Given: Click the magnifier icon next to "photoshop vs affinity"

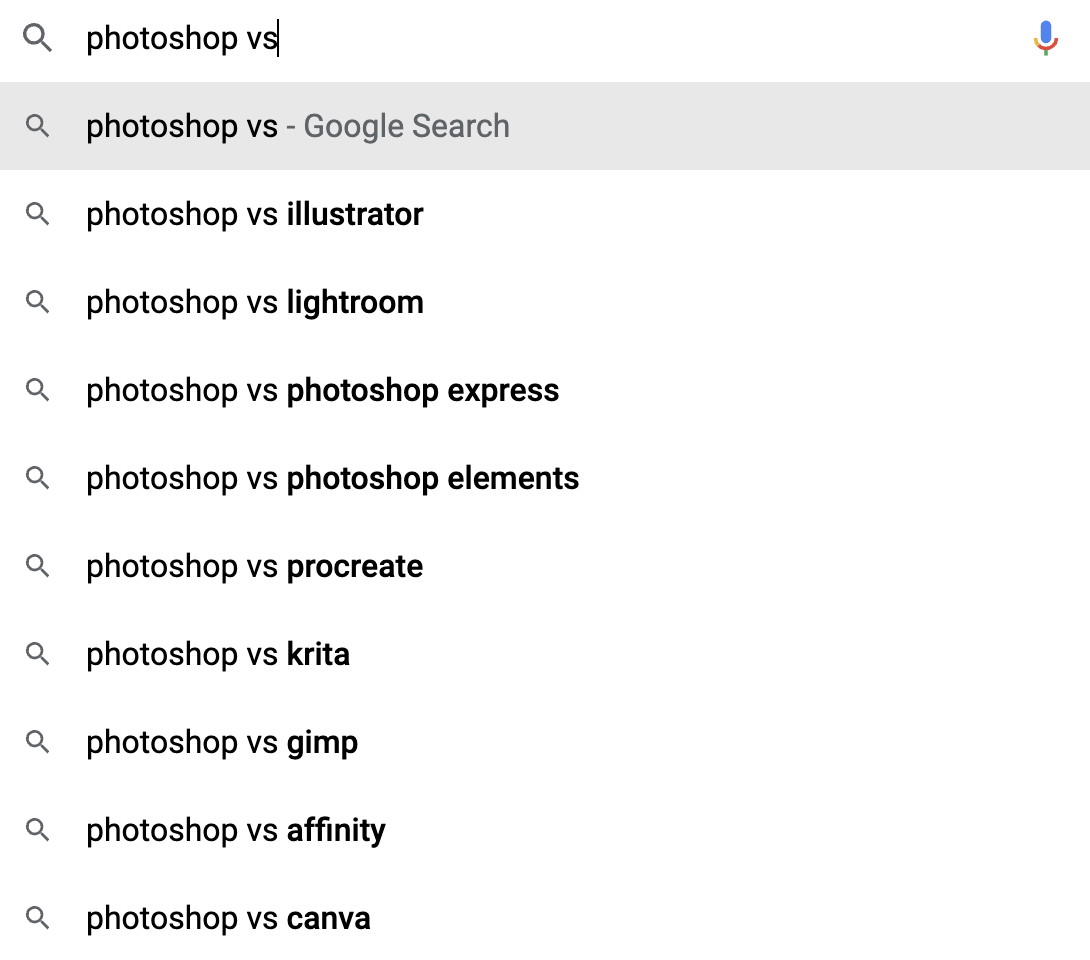Looking at the screenshot, I should 38,830.
